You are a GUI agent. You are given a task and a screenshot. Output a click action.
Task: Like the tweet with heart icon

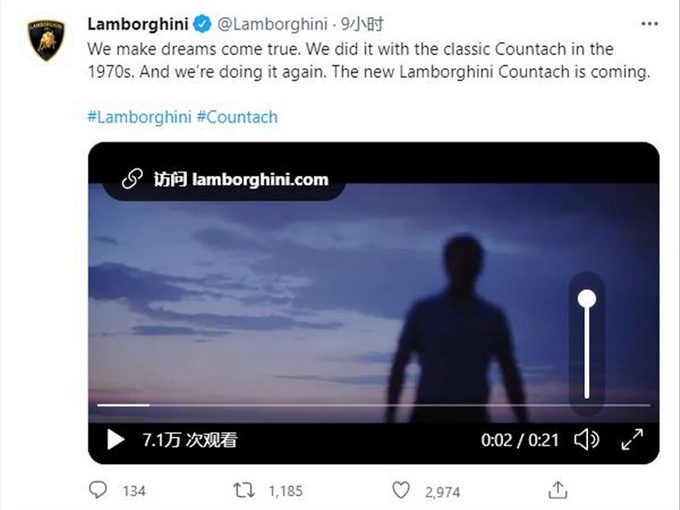[400, 490]
